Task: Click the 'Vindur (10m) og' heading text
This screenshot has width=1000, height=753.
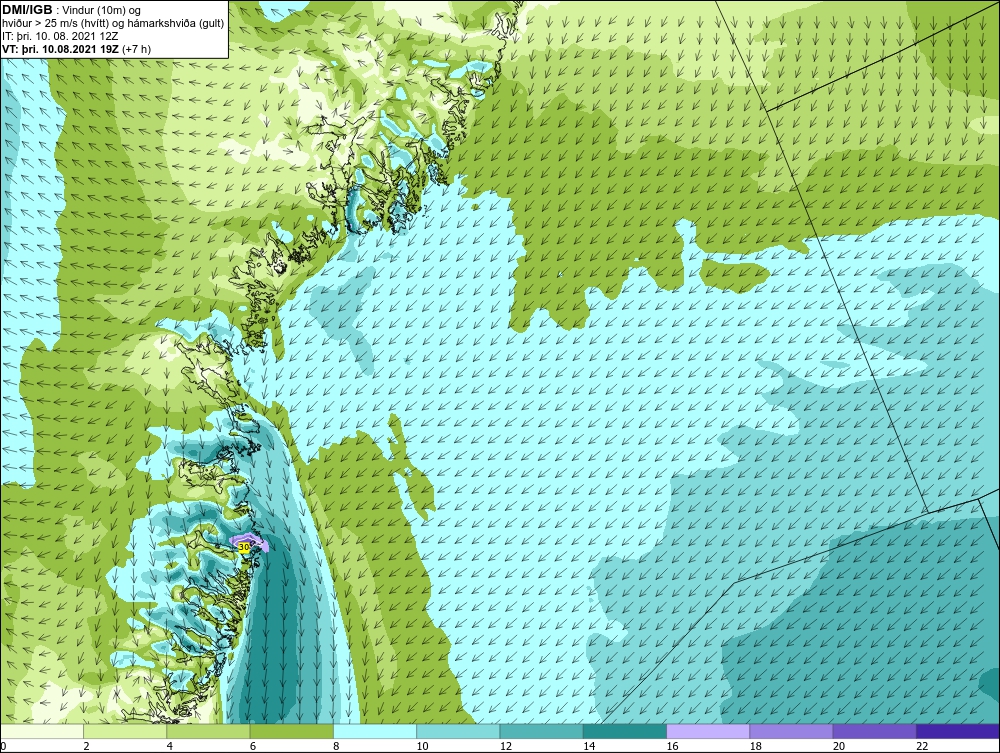Action: point(102,11)
